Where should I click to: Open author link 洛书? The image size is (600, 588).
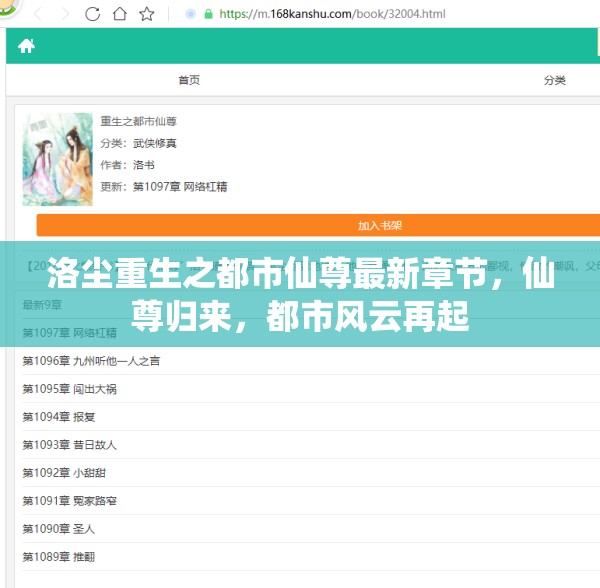pyautogui.click(x=144, y=165)
